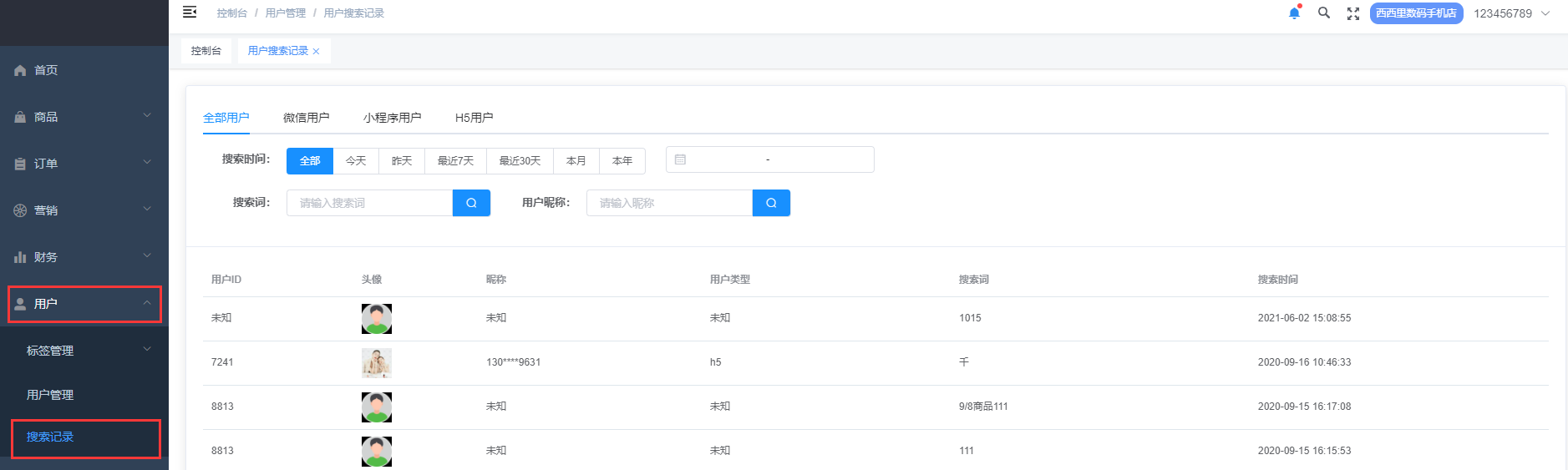The image size is (1568, 470).
Task: Open 用户管理 in the sidebar
Action: click(x=50, y=395)
